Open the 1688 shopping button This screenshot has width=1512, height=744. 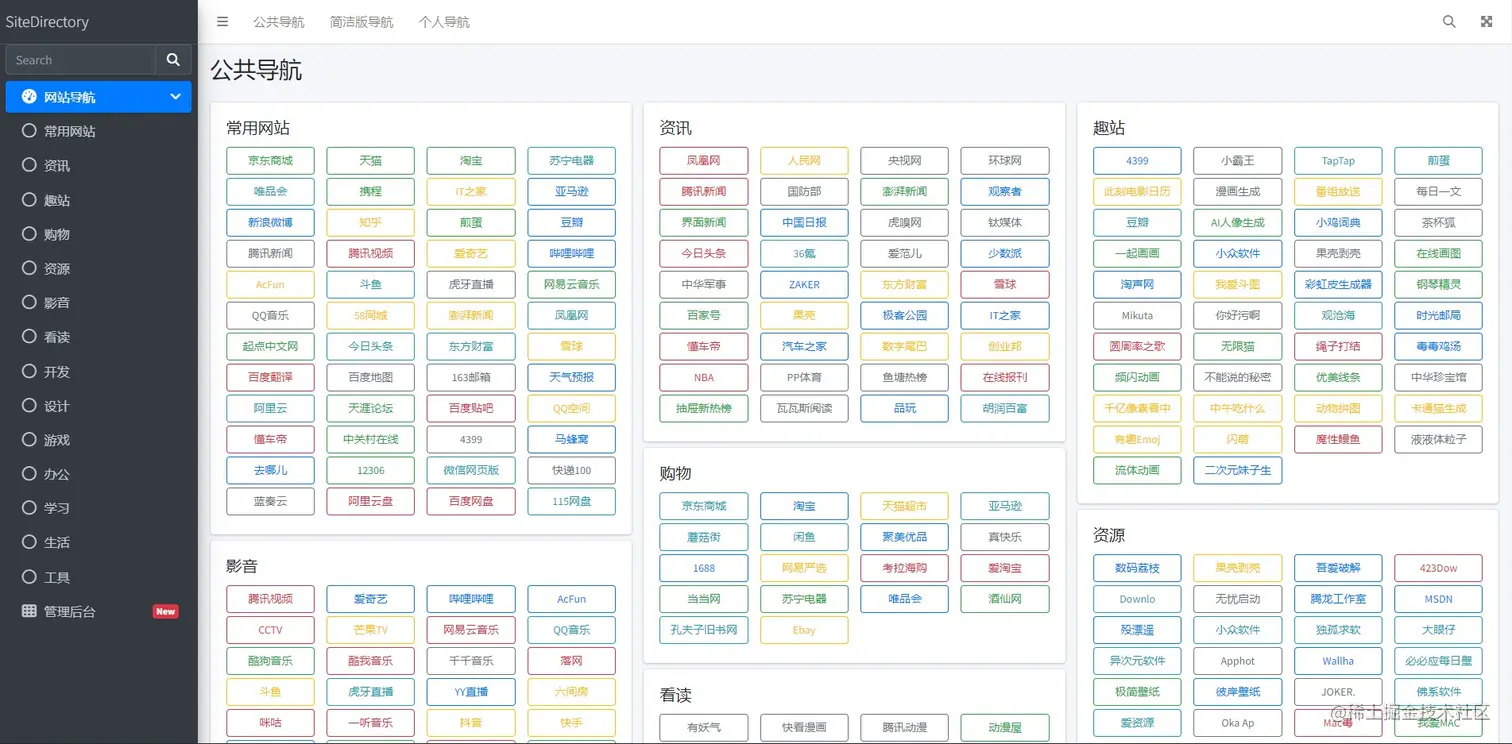[x=704, y=568]
